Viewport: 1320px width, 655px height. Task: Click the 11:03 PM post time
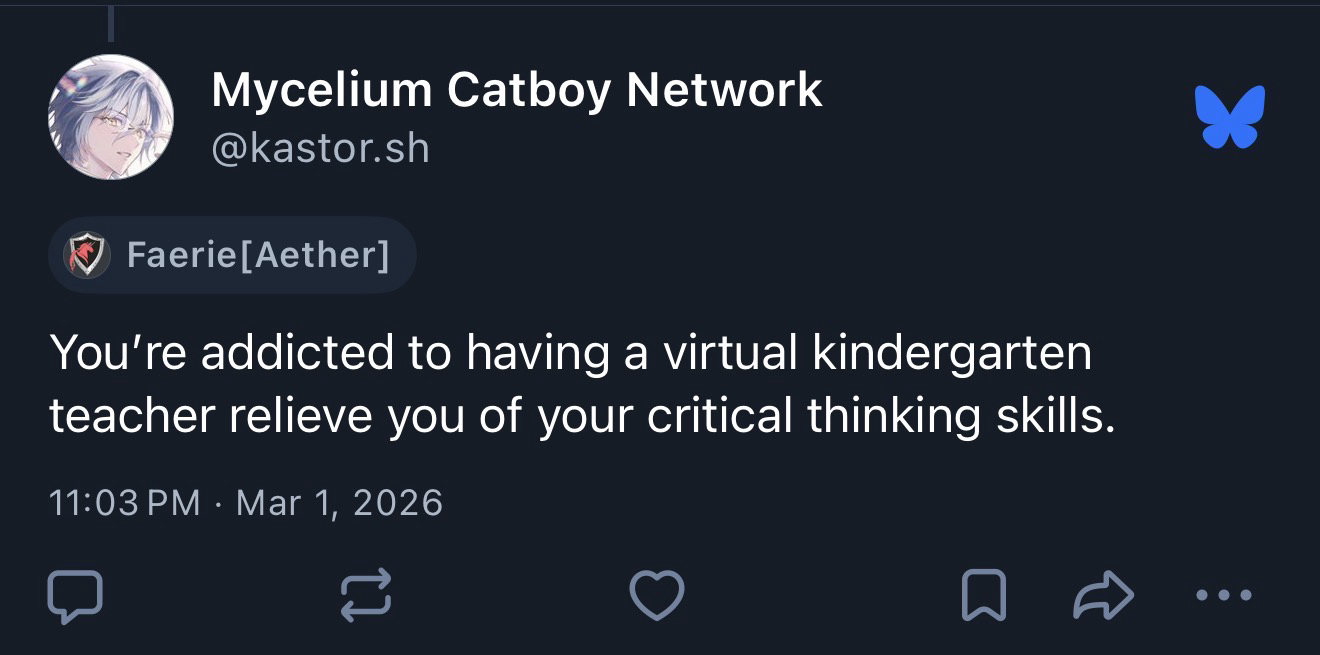(x=125, y=501)
